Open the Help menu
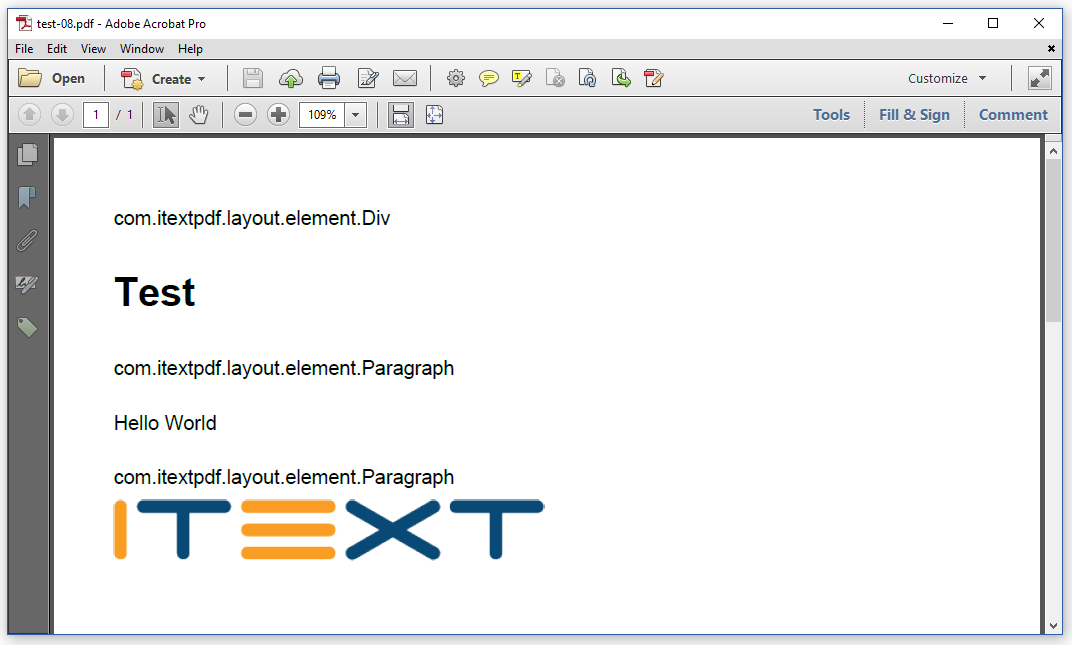Image resolution: width=1072 pixels, height=645 pixels. pos(190,49)
